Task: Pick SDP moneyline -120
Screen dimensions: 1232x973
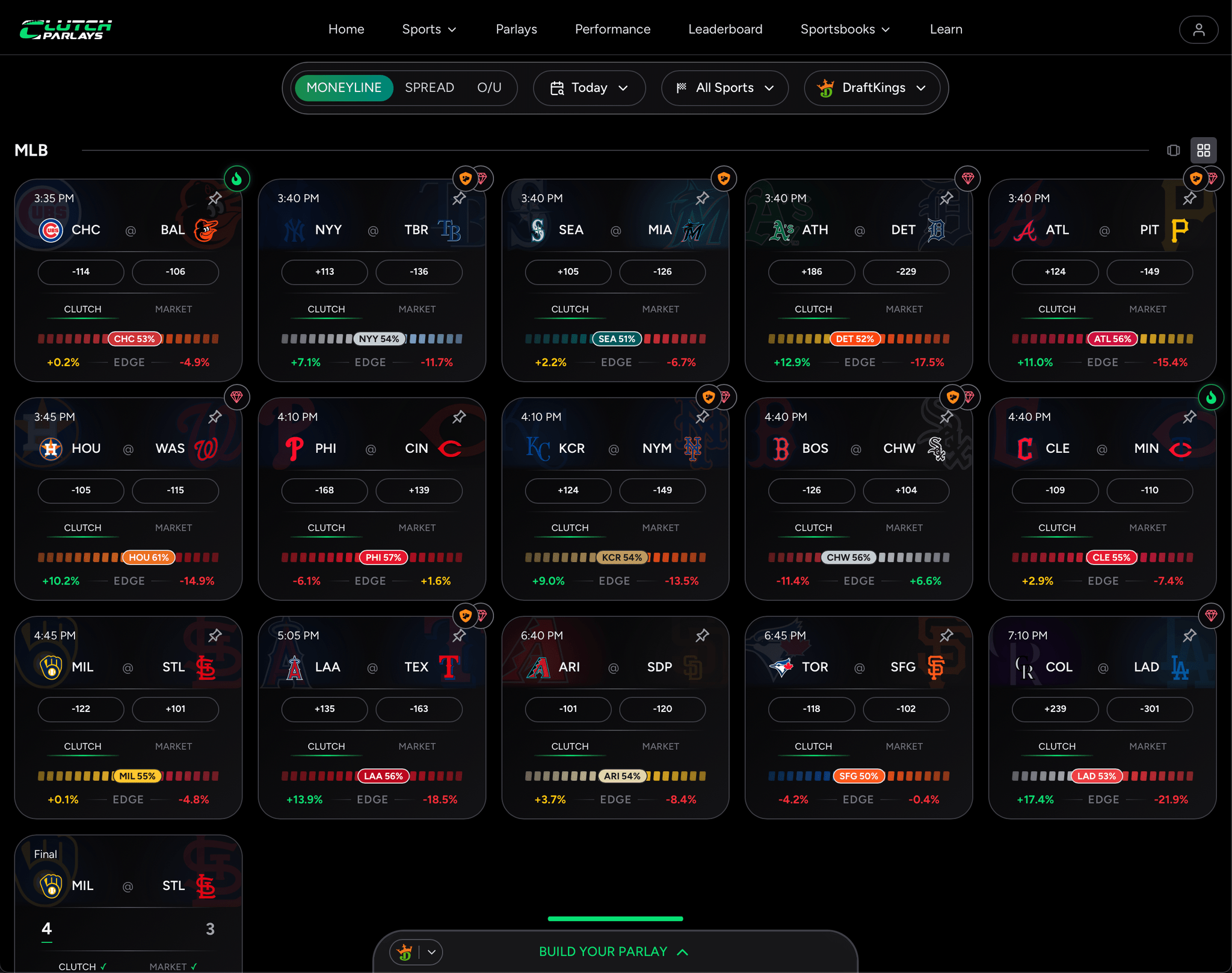Action: pos(662,709)
